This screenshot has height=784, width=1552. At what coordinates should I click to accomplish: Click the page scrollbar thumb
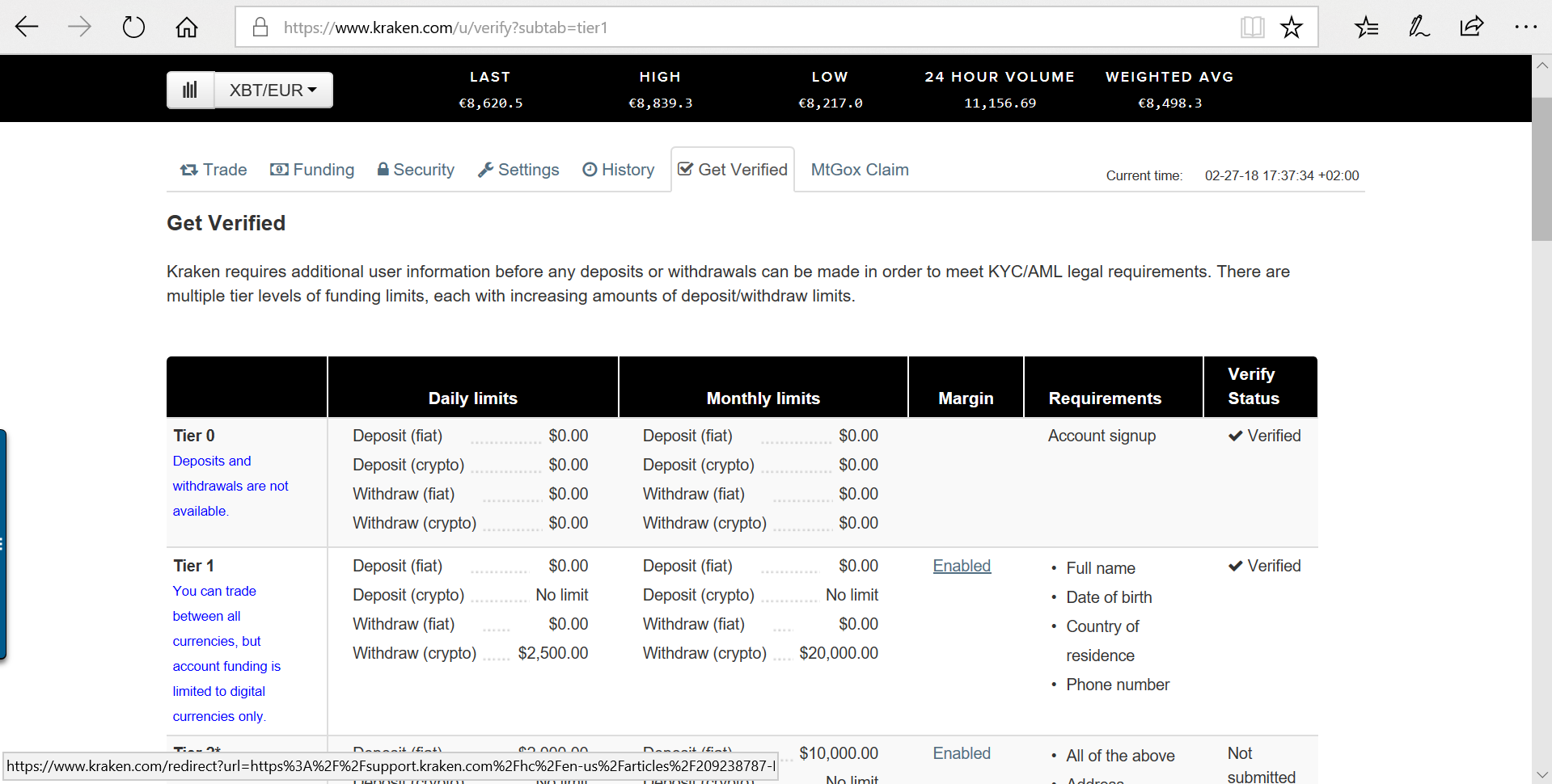click(1541, 168)
